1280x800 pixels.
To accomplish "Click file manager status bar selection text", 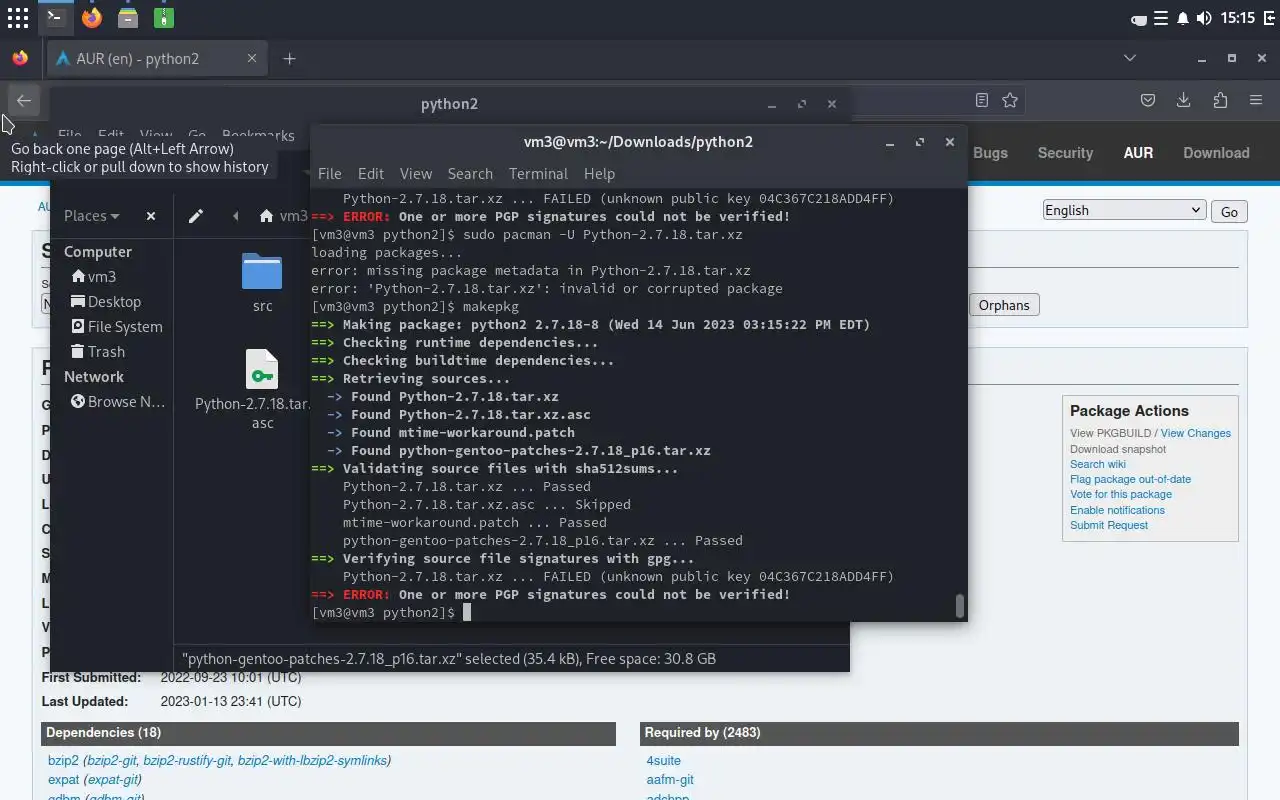I will click(449, 659).
